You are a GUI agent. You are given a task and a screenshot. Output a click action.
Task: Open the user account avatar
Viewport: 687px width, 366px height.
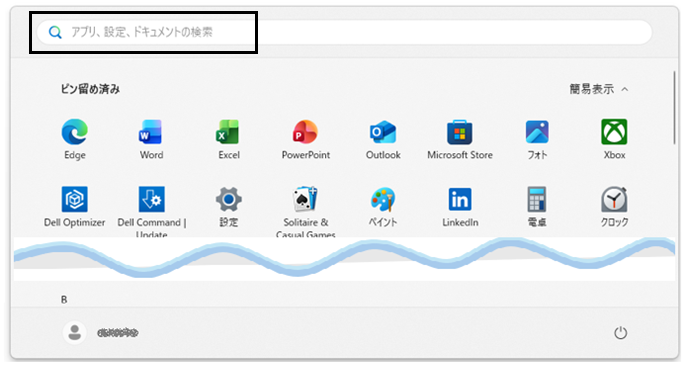[74, 333]
